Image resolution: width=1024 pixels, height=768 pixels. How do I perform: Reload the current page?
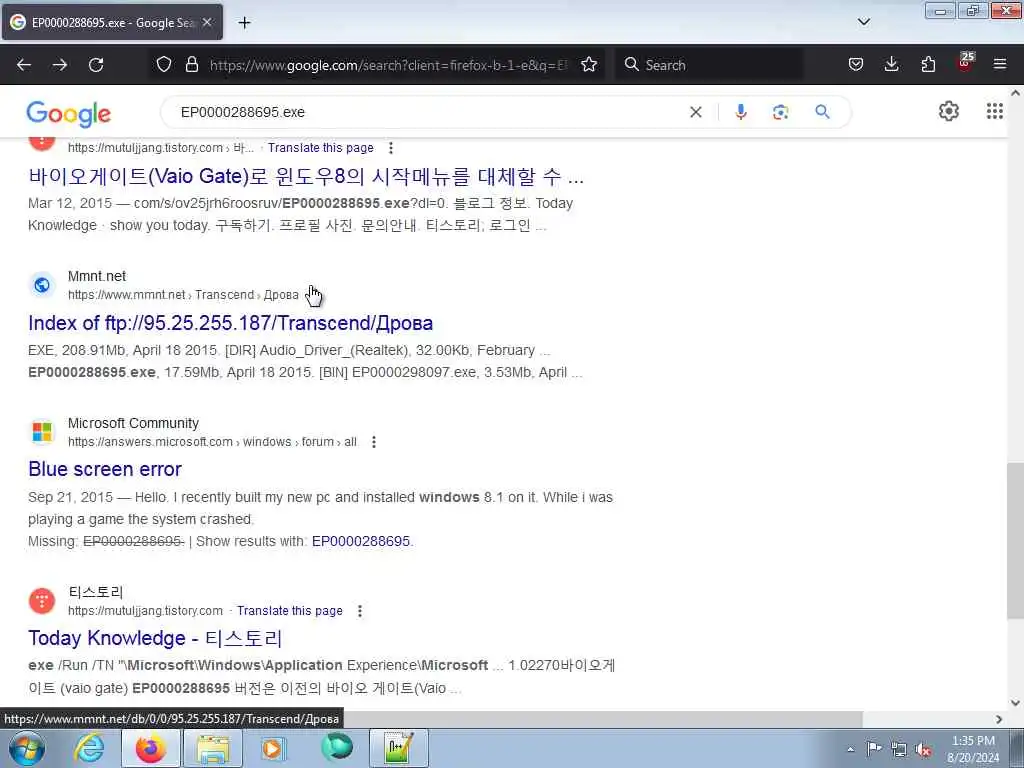[96, 65]
